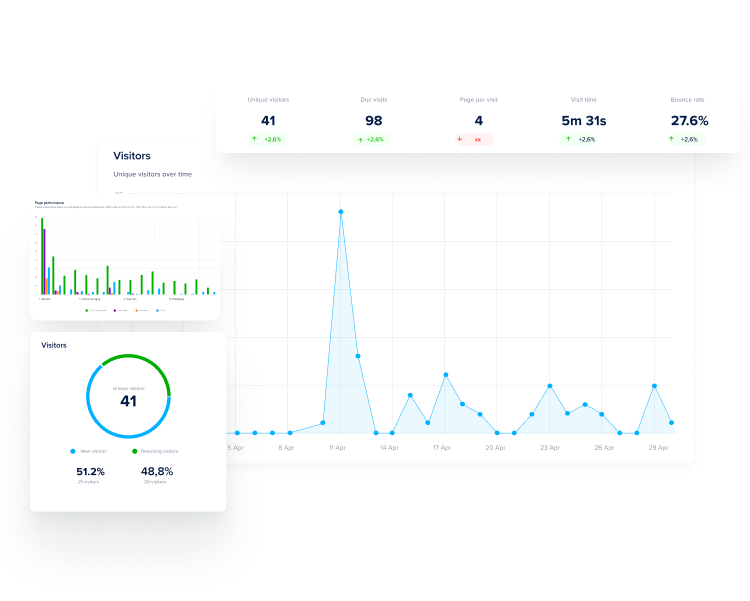Image resolution: width=750 pixels, height=601 pixels.
Task: Click the green up-arrow under Doc visits
Action: pyautogui.click(x=360, y=140)
